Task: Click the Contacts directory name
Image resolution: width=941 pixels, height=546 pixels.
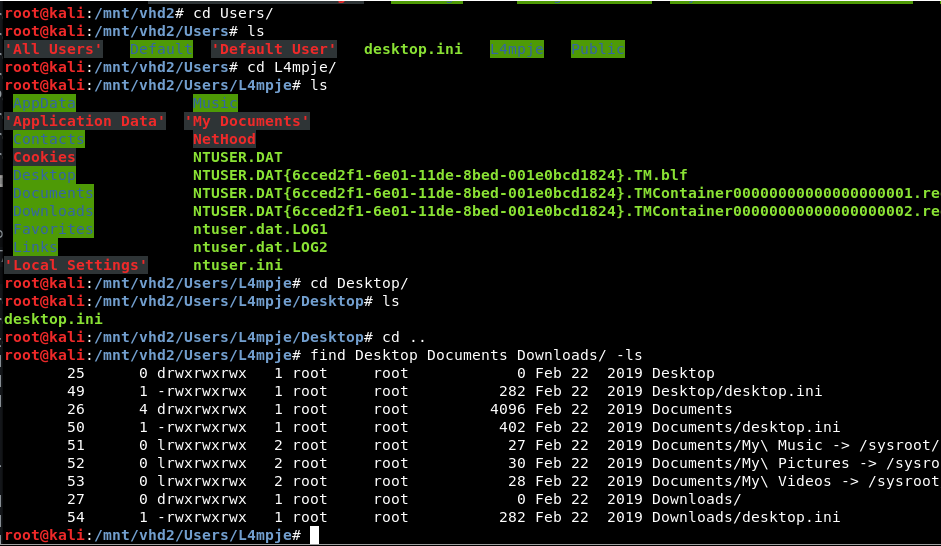Action: (49, 139)
